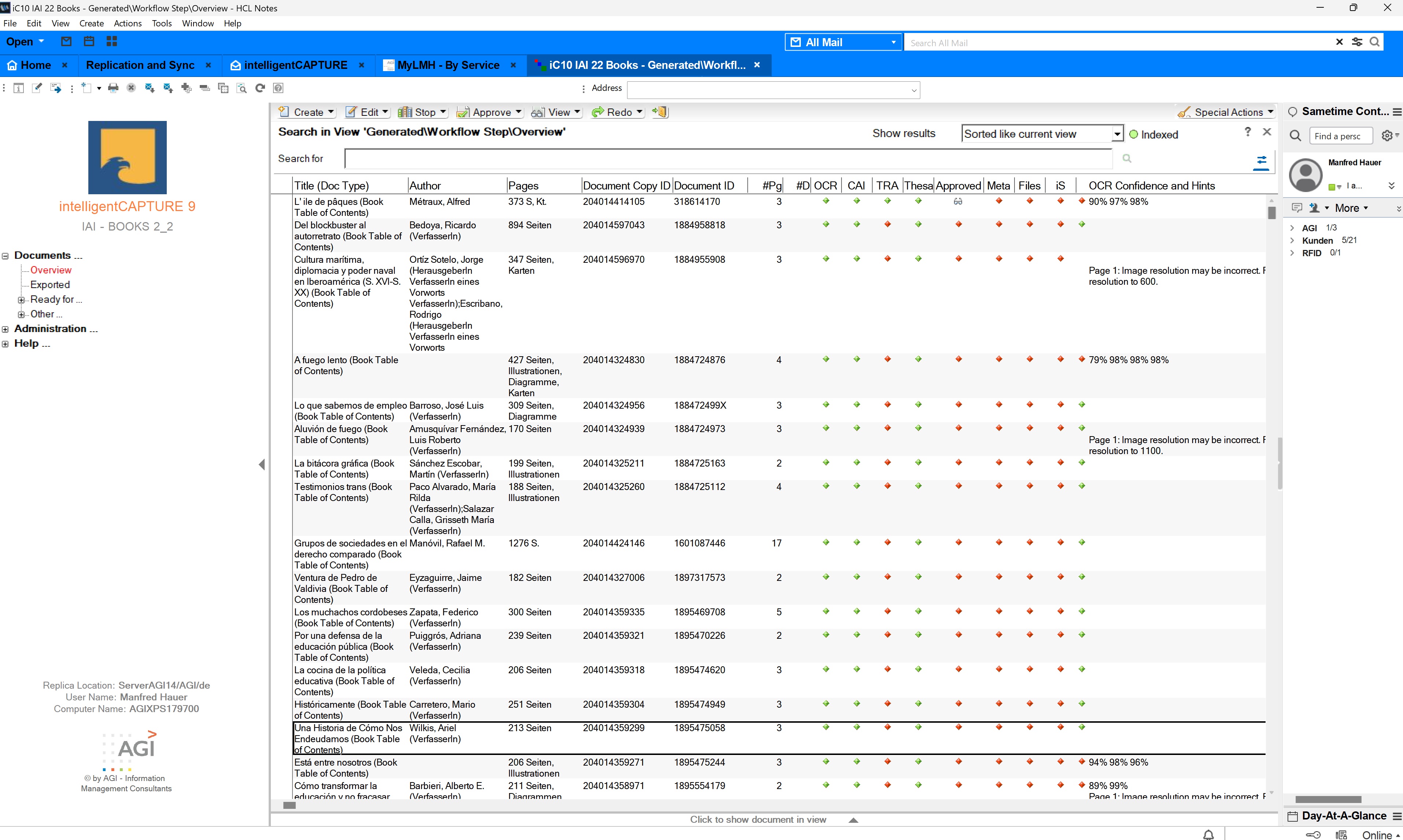The image size is (1403, 840).
Task: Open the Sorted like current view dropdown
Action: pos(1117,134)
